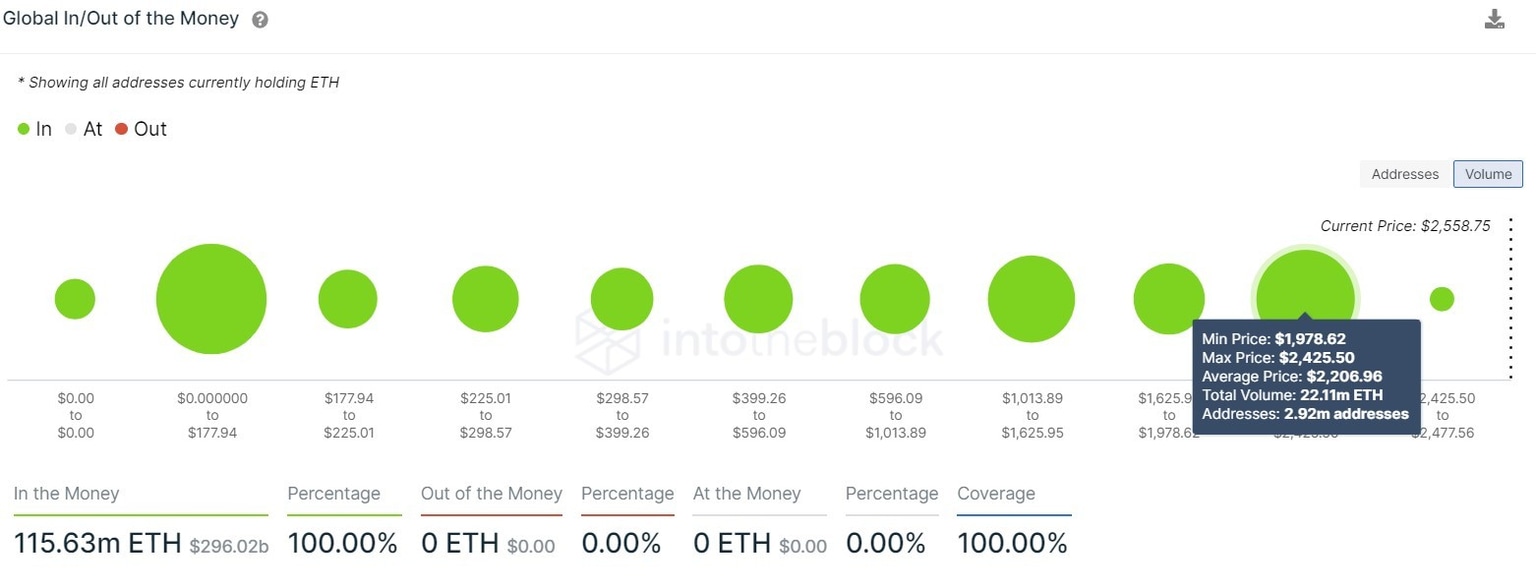Click the green In legend dot

[22, 128]
